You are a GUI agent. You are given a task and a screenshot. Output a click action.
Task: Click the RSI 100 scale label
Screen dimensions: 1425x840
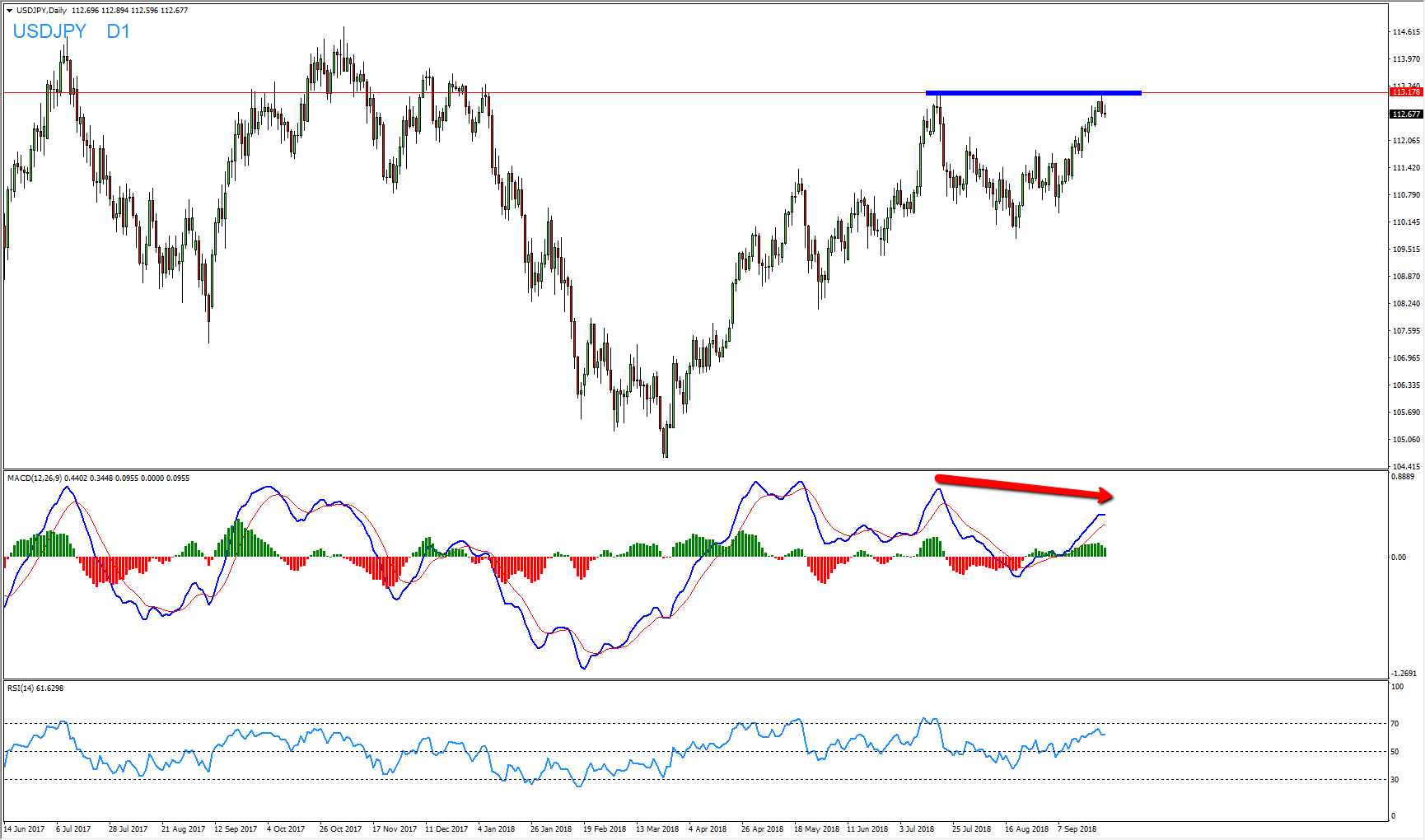pyautogui.click(x=1397, y=687)
